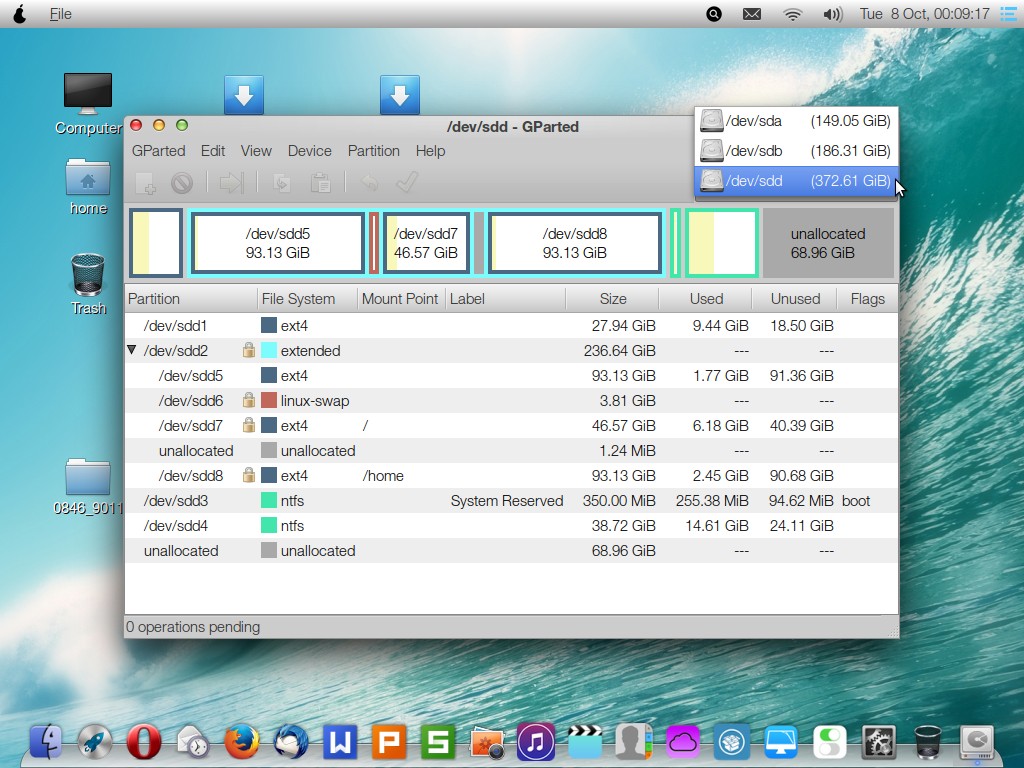The width and height of the screenshot is (1024, 768).
Task: Select the /dev/sdd1 row in partition list
Action: (x=511, y=325)
